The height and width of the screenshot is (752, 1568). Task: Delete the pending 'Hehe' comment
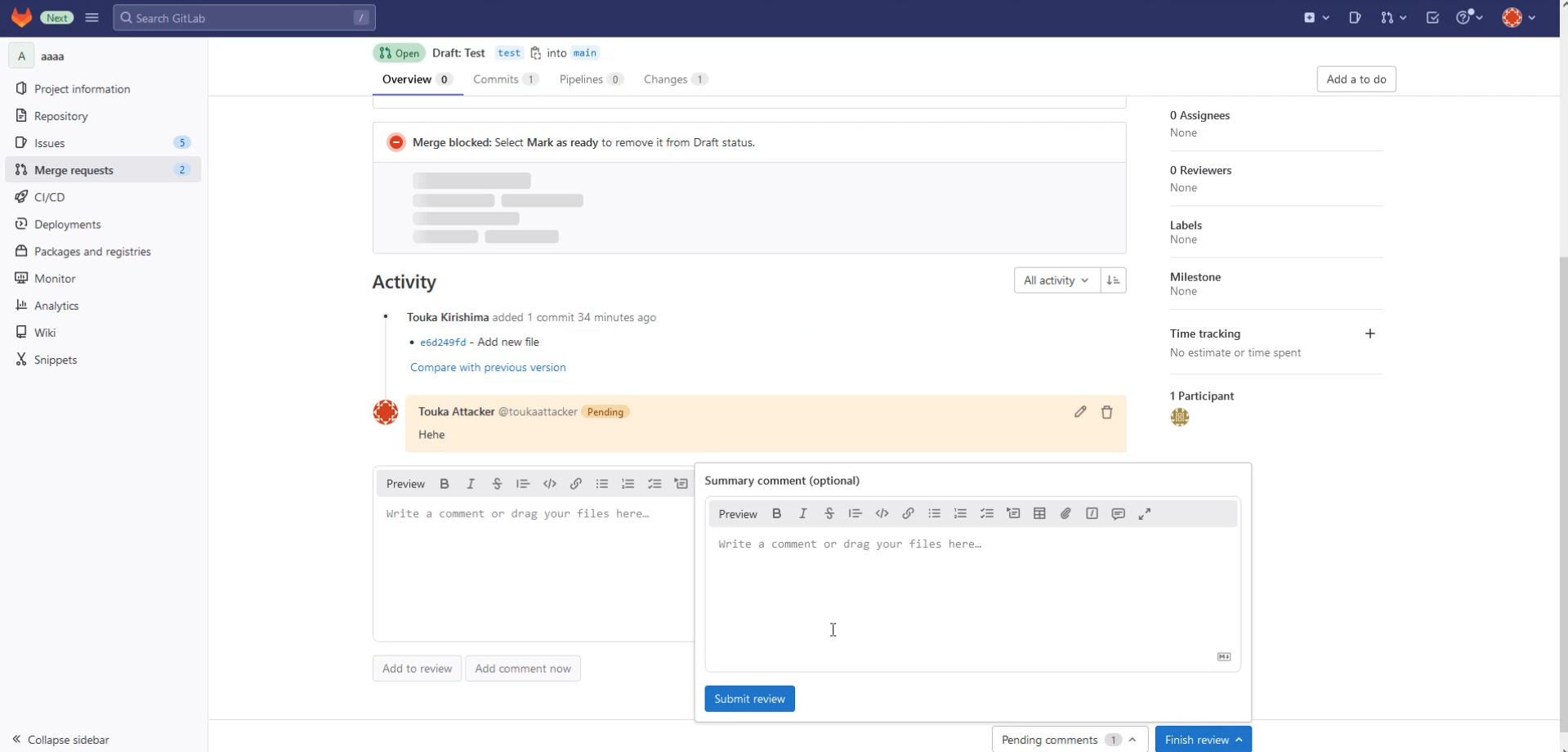point(1106,412)
